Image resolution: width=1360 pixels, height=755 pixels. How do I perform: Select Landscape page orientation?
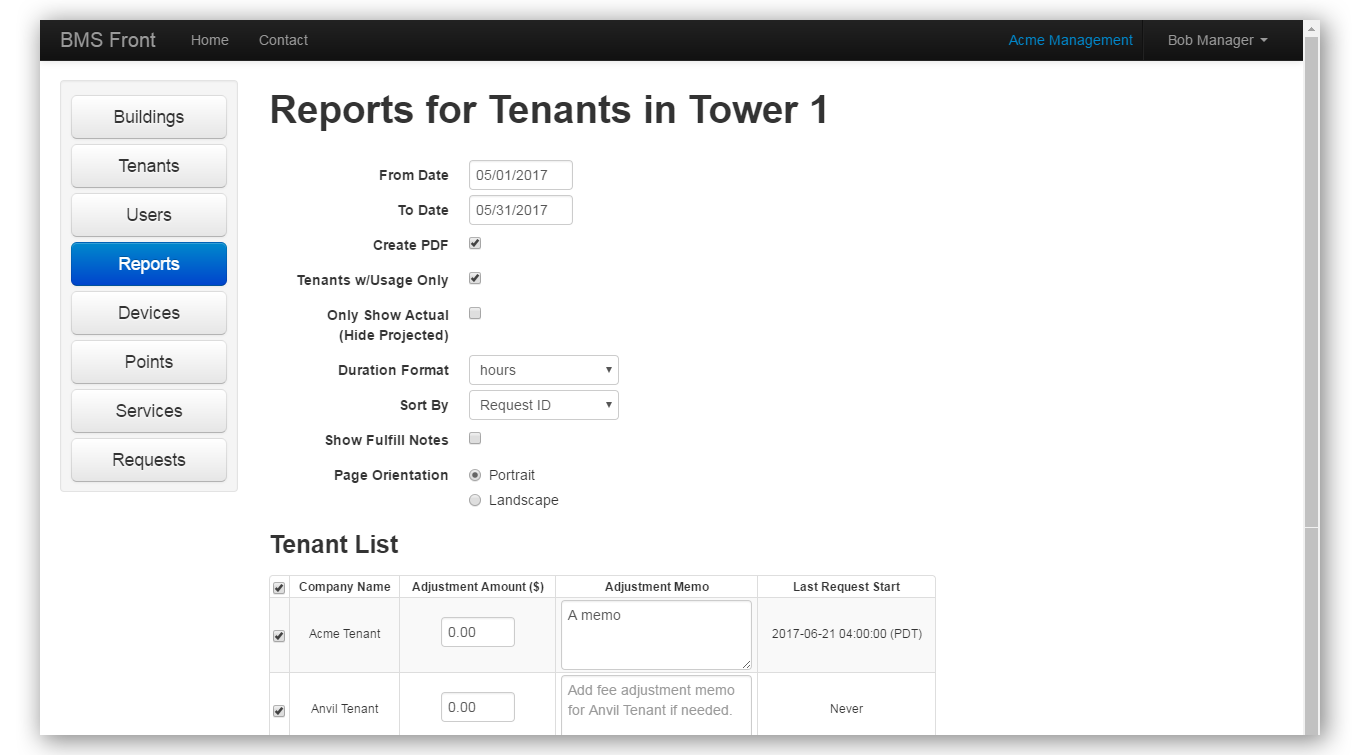tap(475, 500)
